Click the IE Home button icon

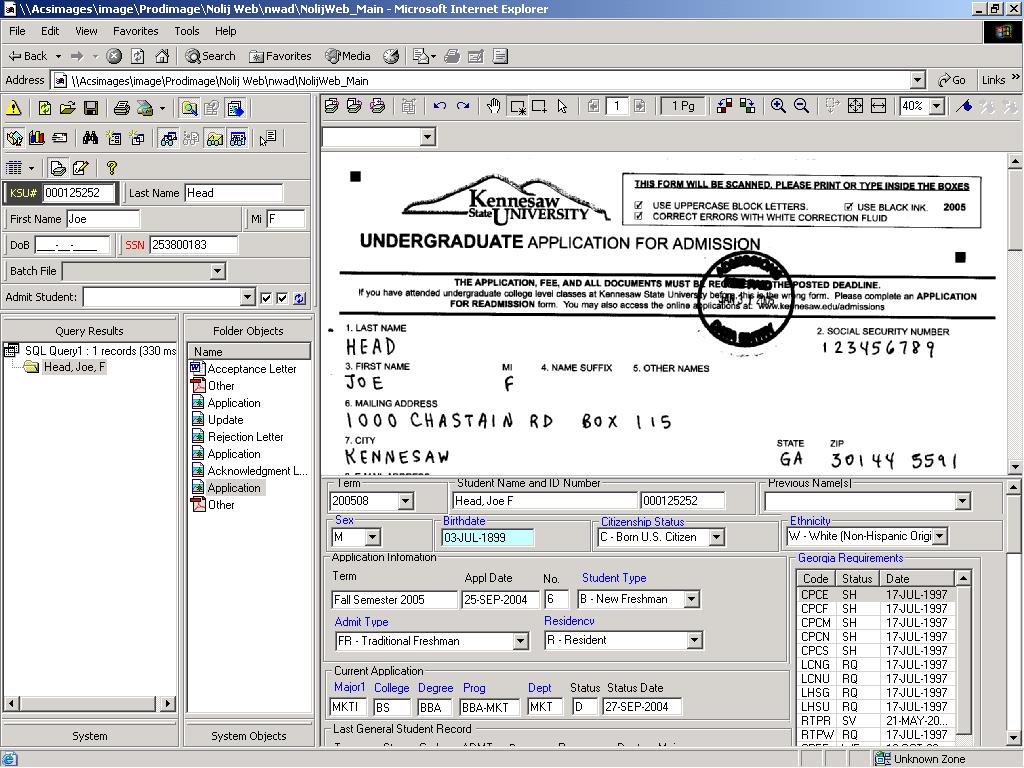click(x=162, y=56)
